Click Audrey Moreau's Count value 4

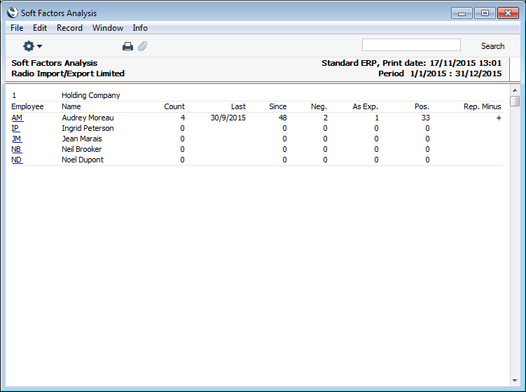(x=182, y=118)
